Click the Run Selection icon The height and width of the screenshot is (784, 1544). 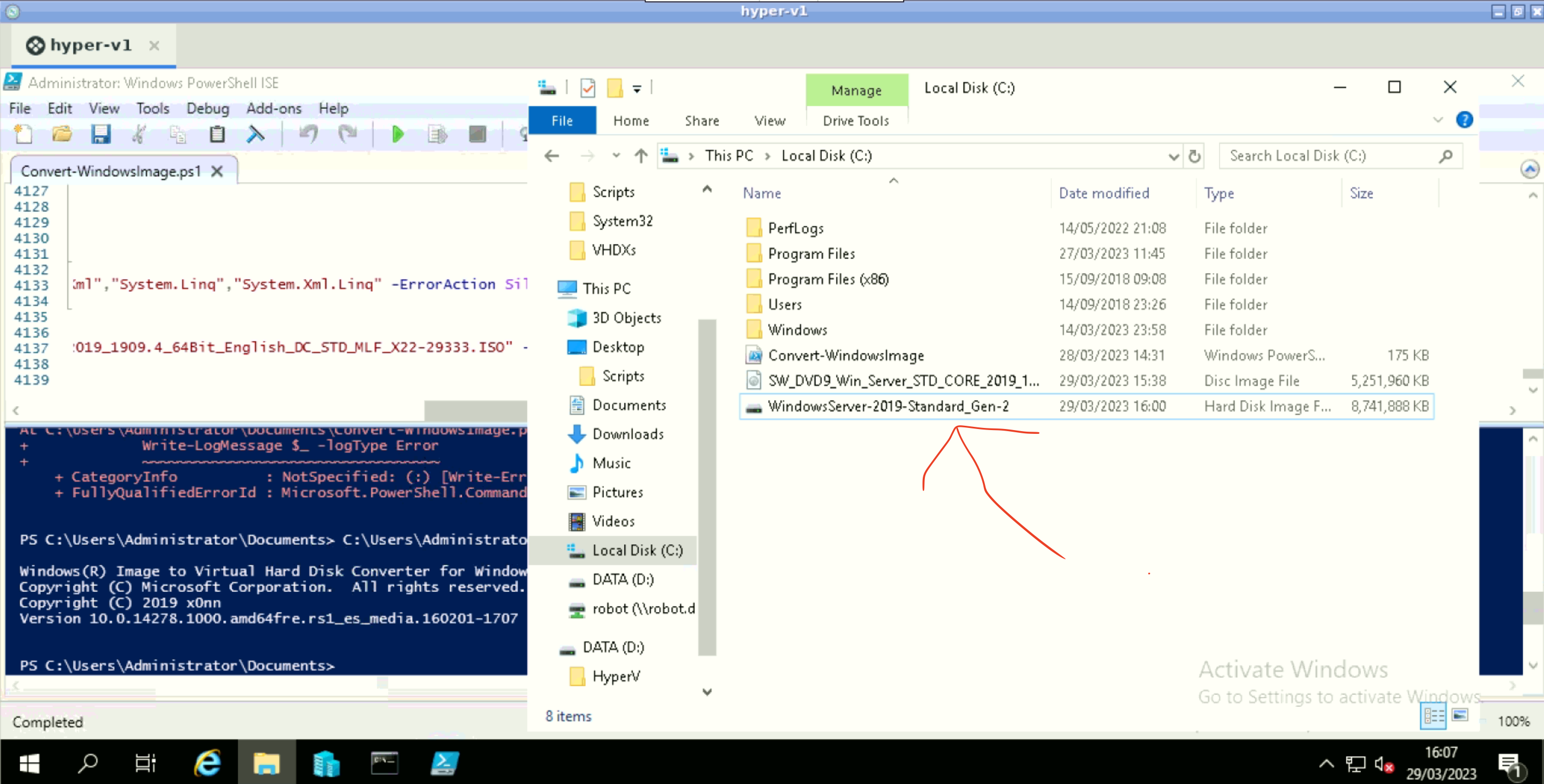[x=437, y=134]
